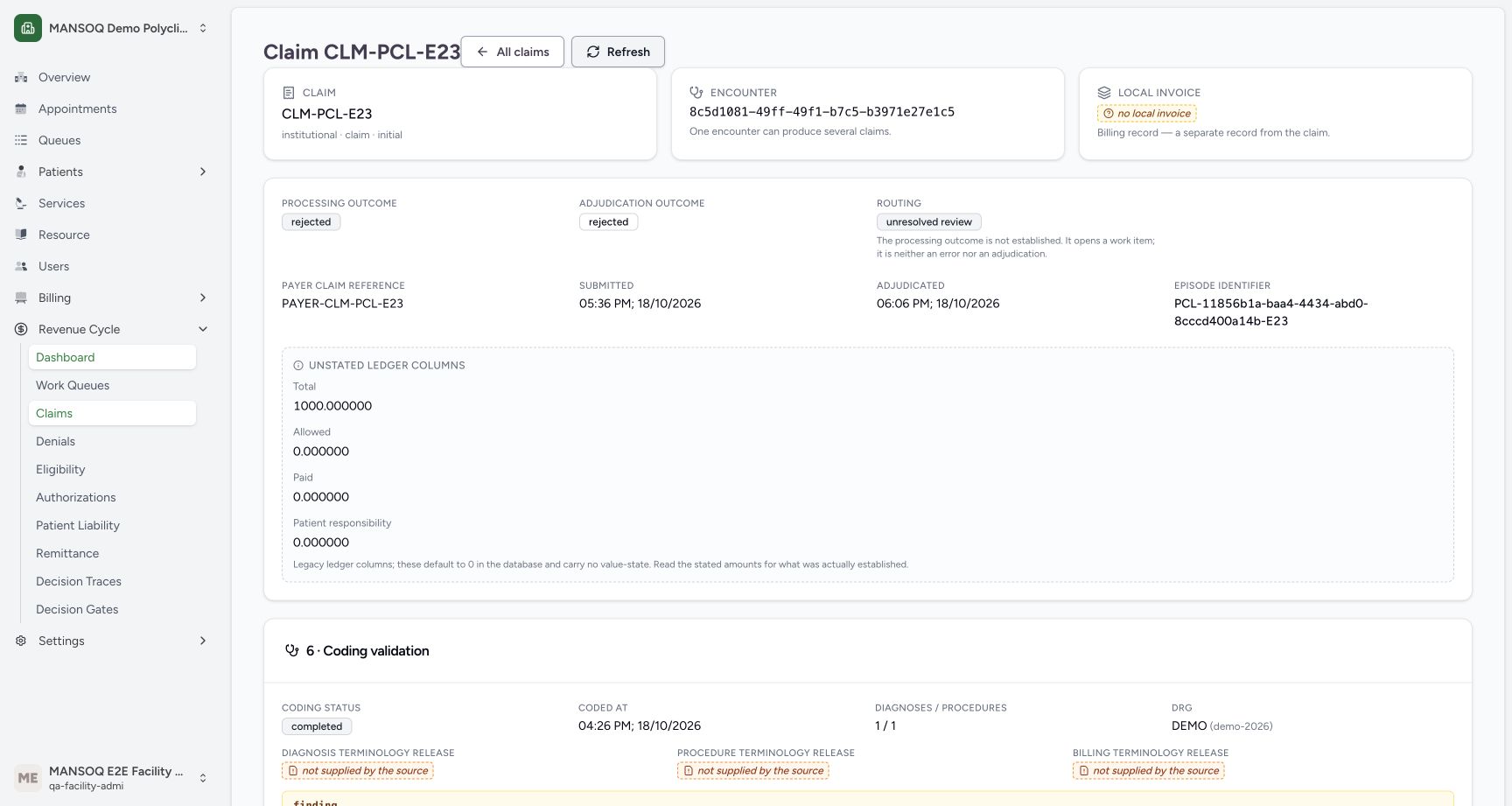Click the 'unresolved review' routing badge

tap(928, 222)
